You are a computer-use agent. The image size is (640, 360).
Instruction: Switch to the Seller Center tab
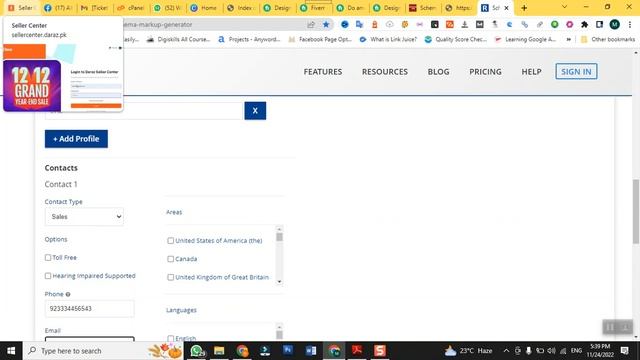[22, 8]
